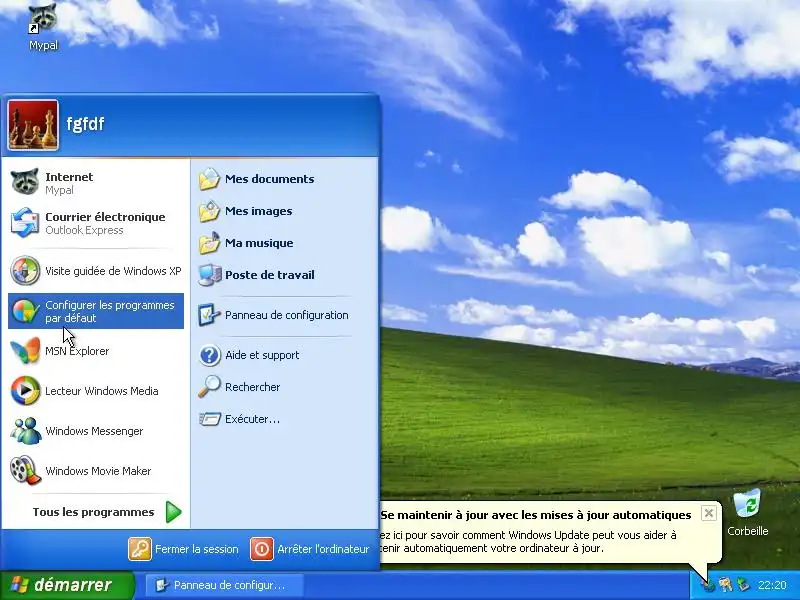Click the chess user account picture
This screenshot has height=600, width=800.
33,125
